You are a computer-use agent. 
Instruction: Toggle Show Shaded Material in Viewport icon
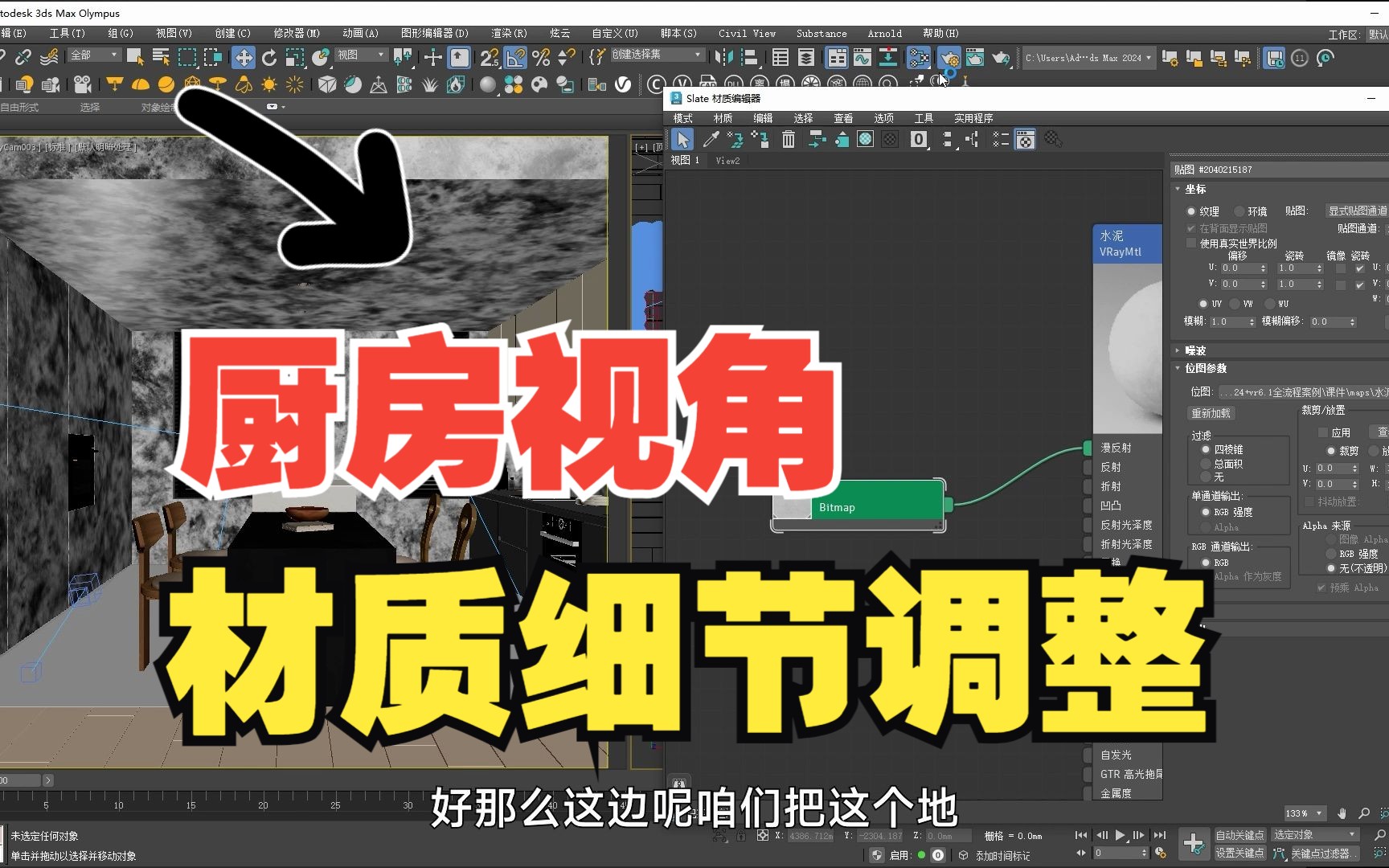coord(865,140)
